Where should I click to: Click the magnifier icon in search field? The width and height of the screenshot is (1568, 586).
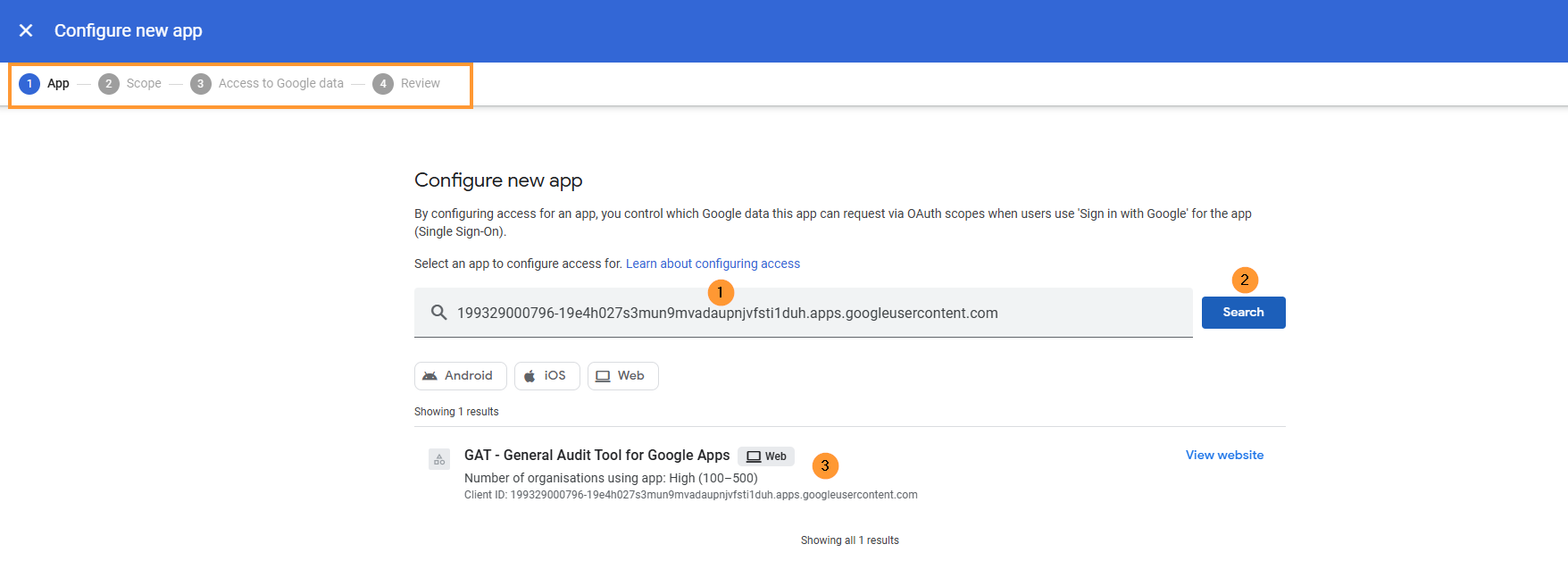[x=438, y=313]
